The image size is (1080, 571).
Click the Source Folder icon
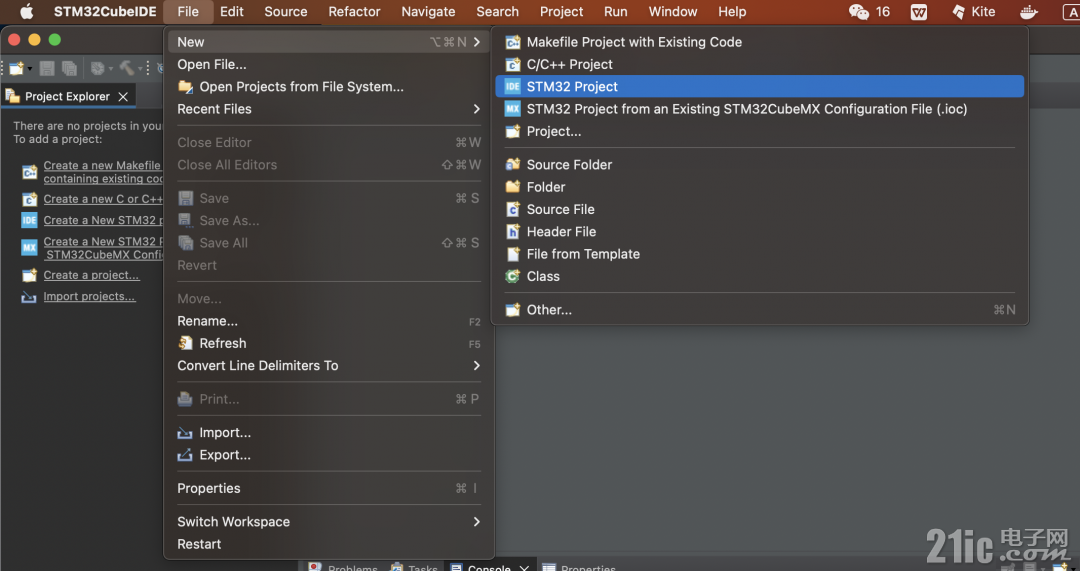click(x=512, y=165)
